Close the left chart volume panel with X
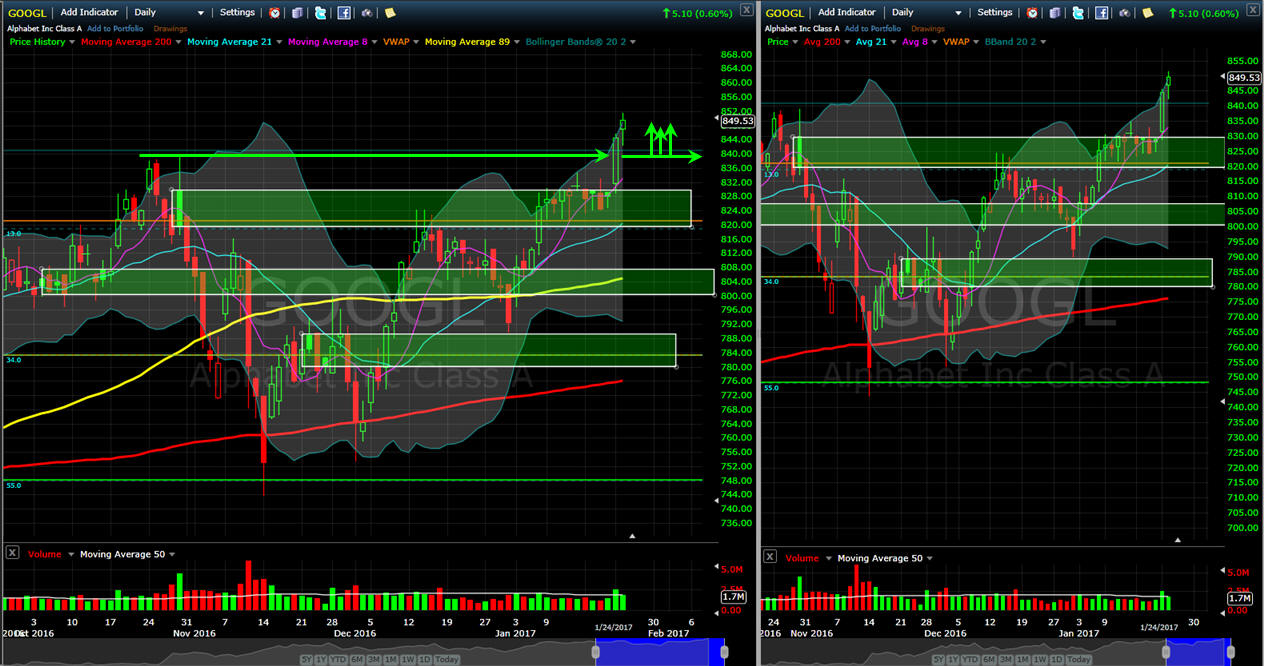Image resolution: width=1264 pixels, height=666 pixels. 13,552
